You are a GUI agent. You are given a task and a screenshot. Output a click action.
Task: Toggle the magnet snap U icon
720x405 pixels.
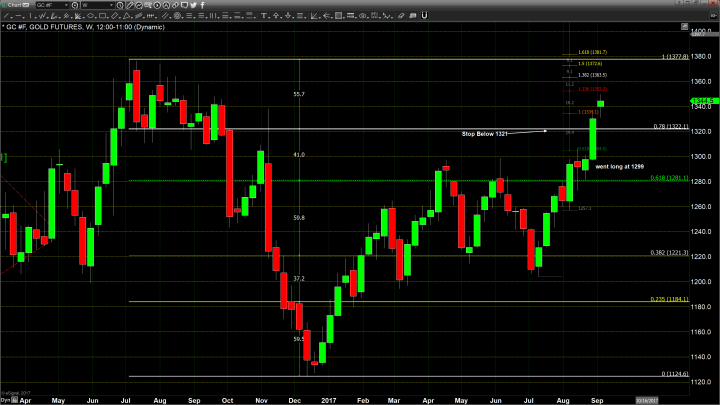[x=424, y=16]
